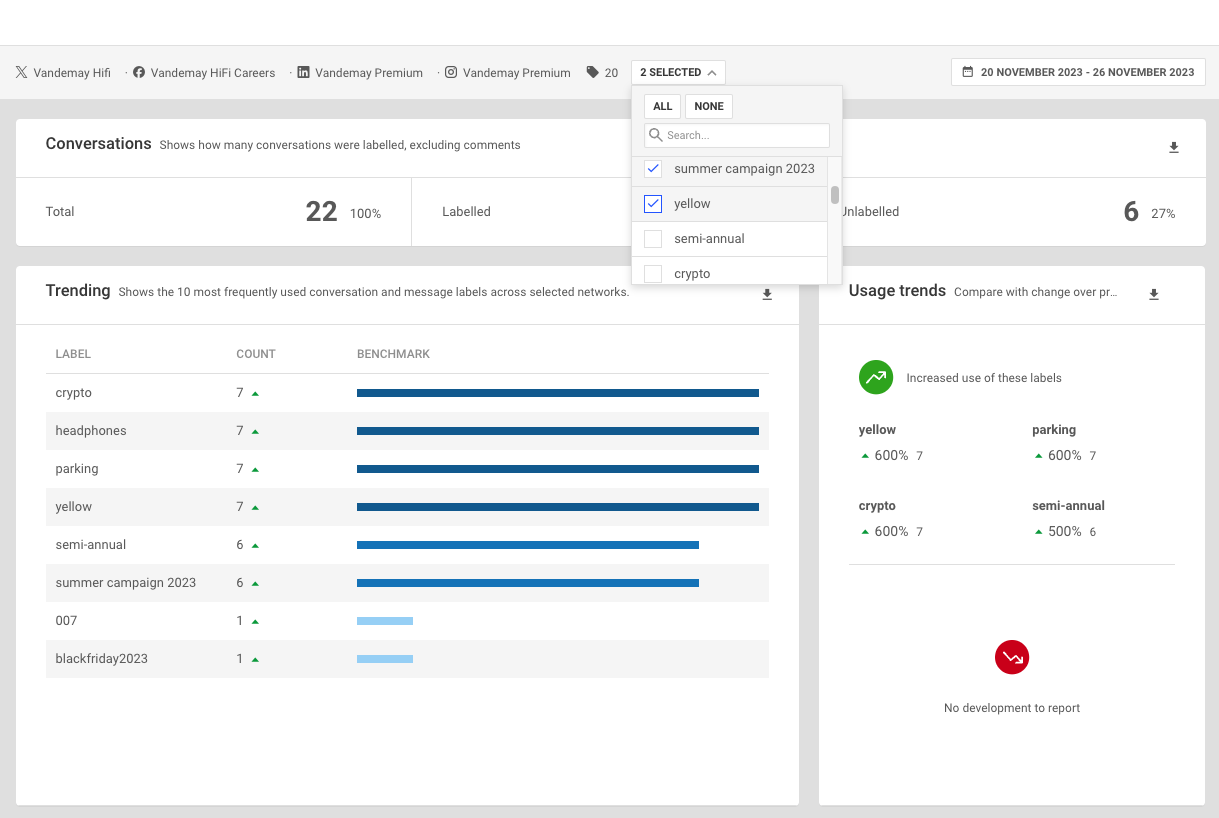Click the Vandemay HiFi Careers account name

point(213,73)
